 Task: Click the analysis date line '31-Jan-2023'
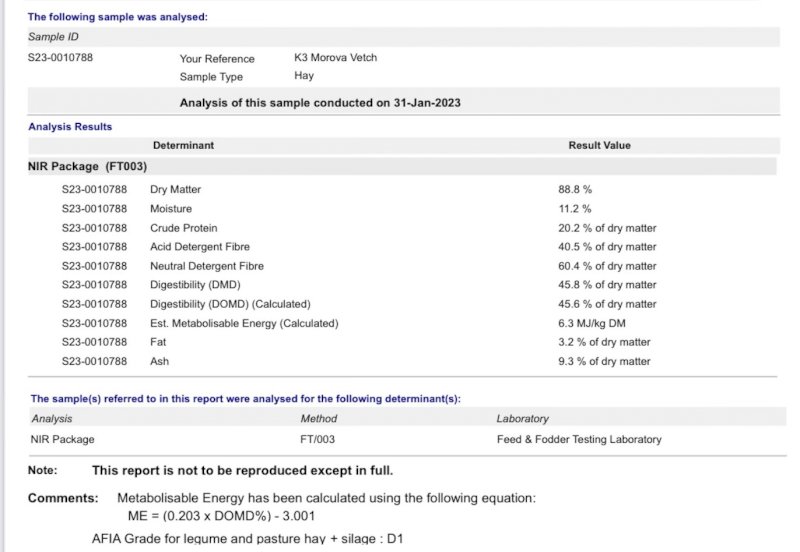pos(319,103)
